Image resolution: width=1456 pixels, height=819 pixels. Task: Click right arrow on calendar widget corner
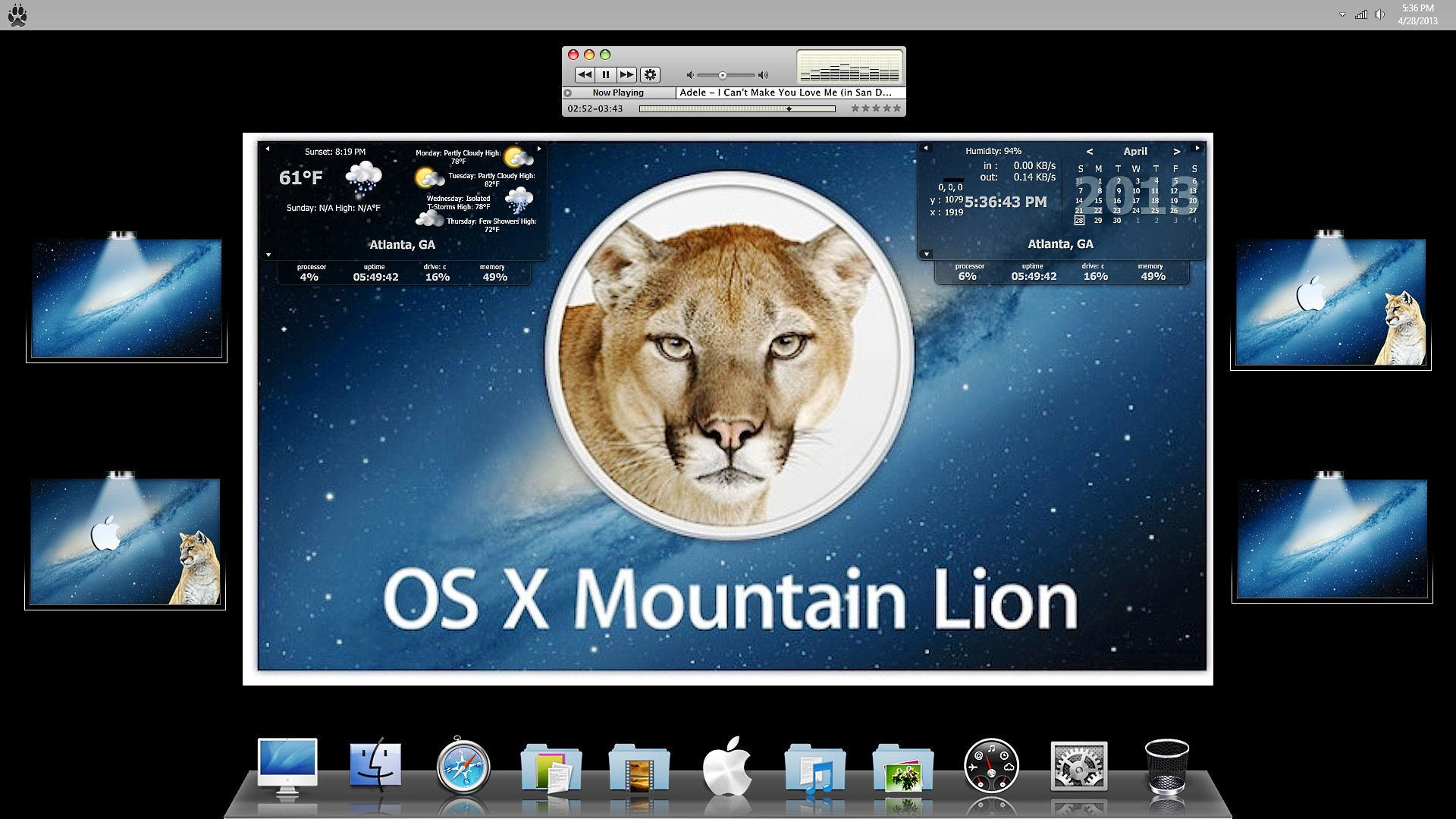[1197, 148]
